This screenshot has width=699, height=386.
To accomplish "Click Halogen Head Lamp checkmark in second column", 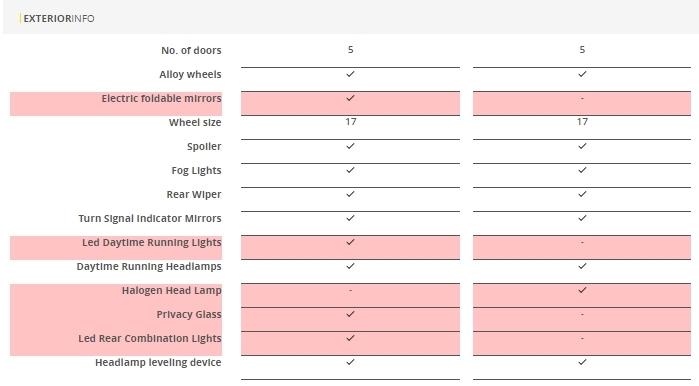I will [x=582, y=290].
